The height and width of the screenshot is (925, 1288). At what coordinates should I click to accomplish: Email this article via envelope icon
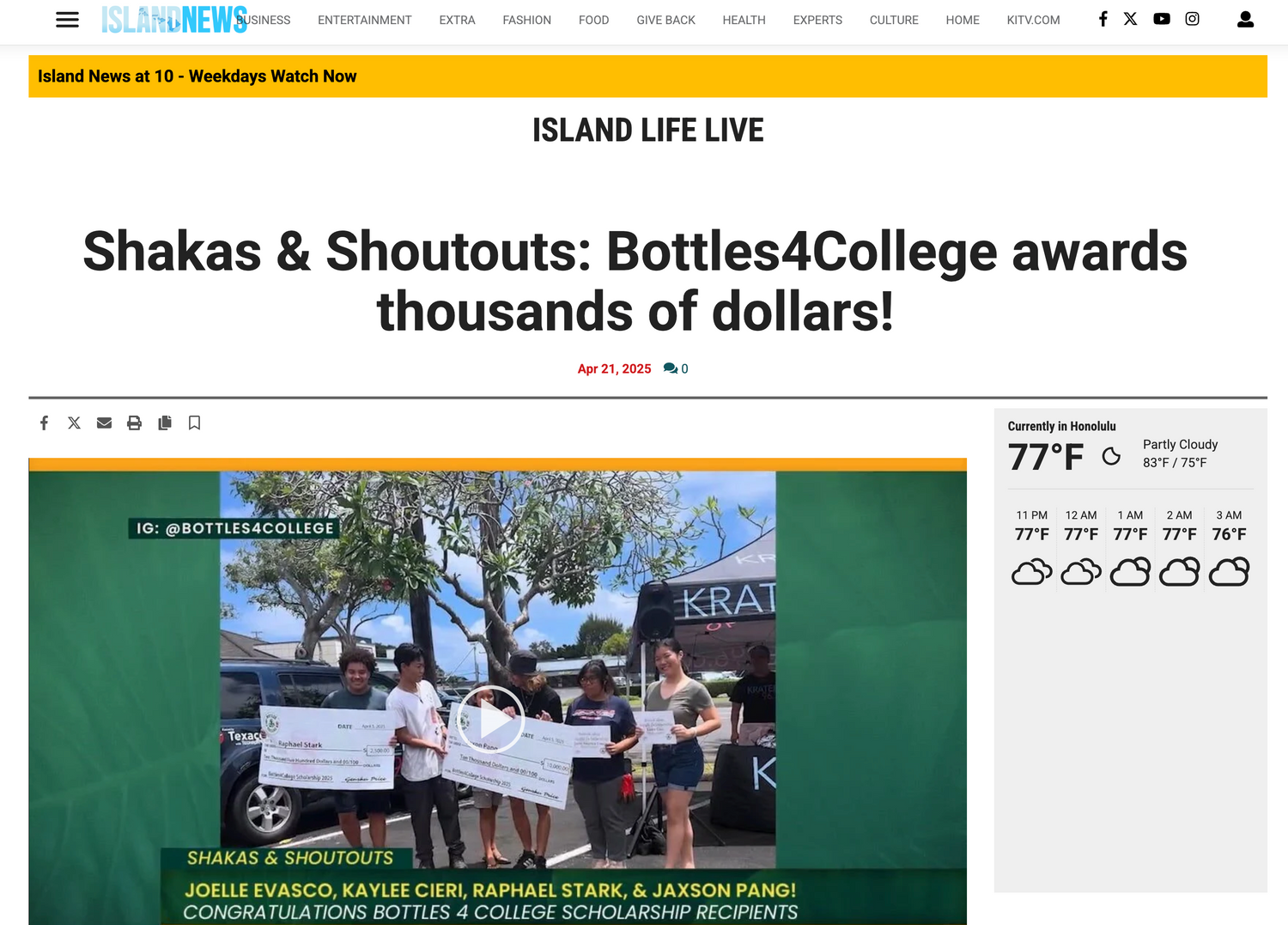tap(105, 423)
